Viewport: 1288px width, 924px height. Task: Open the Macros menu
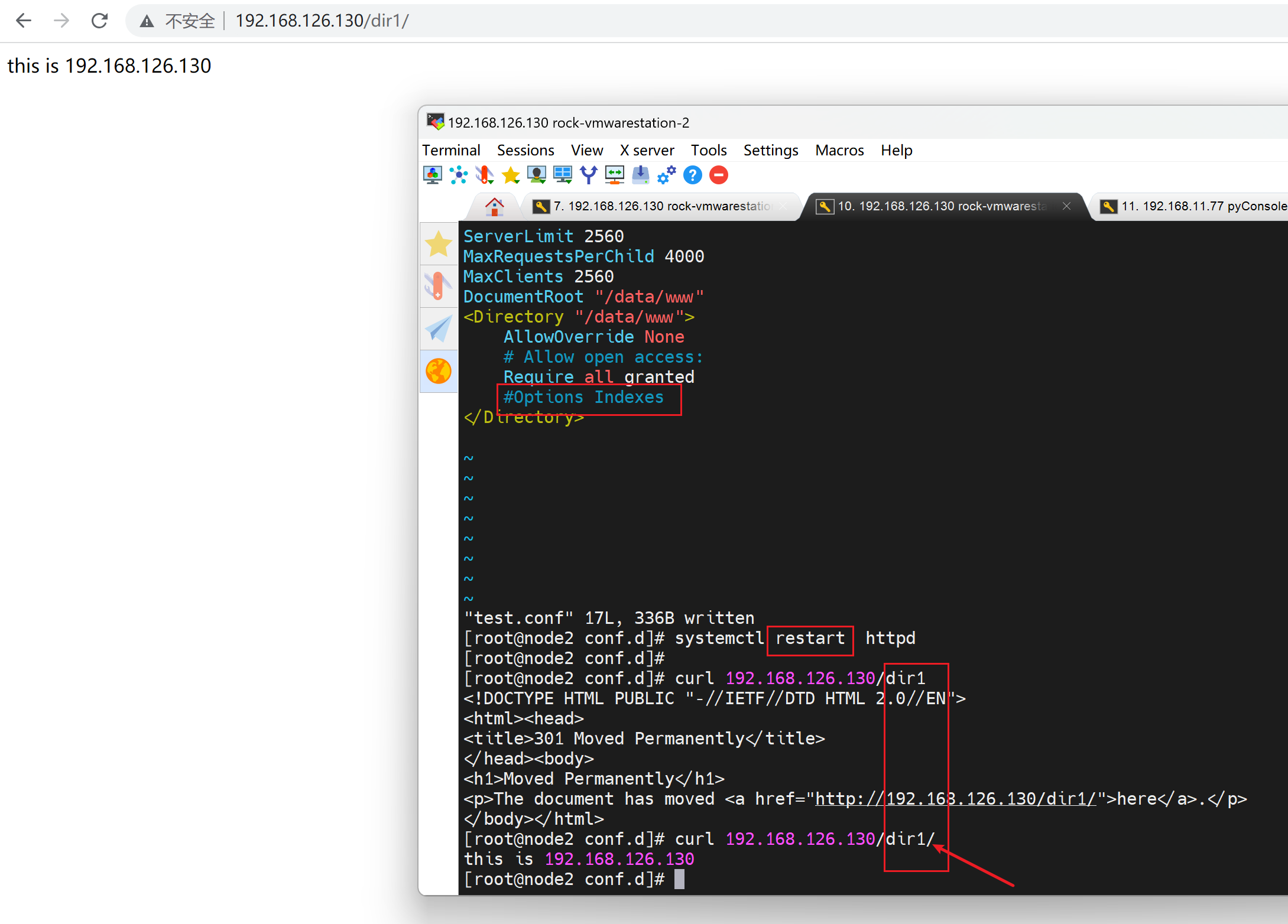[839, 151]
